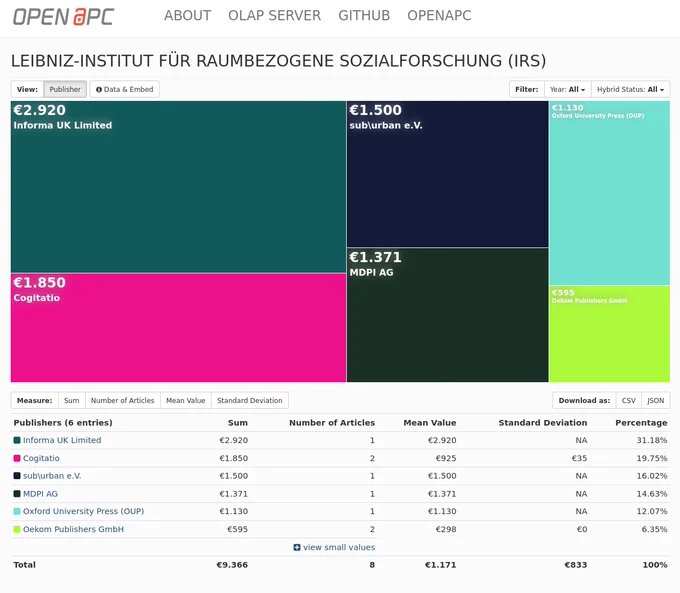Click Cogitatio pink color swatch

[x=17, y=458]
